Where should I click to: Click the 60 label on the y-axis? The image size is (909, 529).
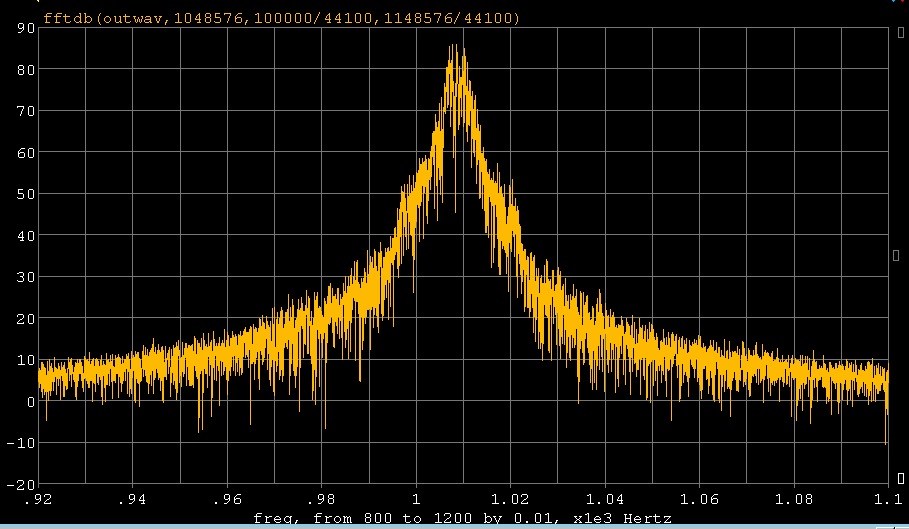26,152
